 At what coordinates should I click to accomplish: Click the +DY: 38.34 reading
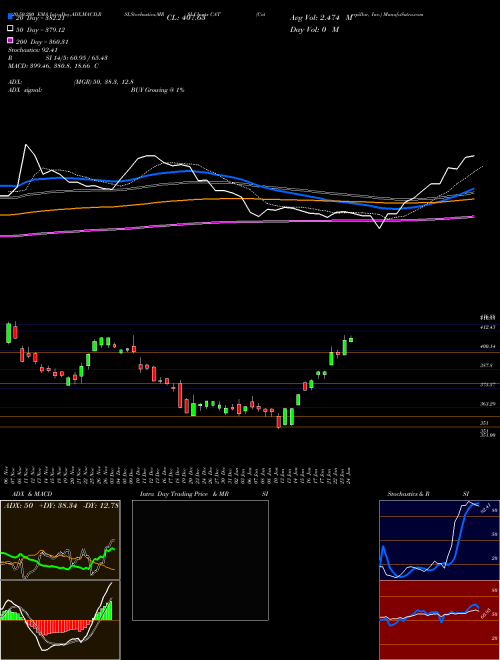coord(59,506)
